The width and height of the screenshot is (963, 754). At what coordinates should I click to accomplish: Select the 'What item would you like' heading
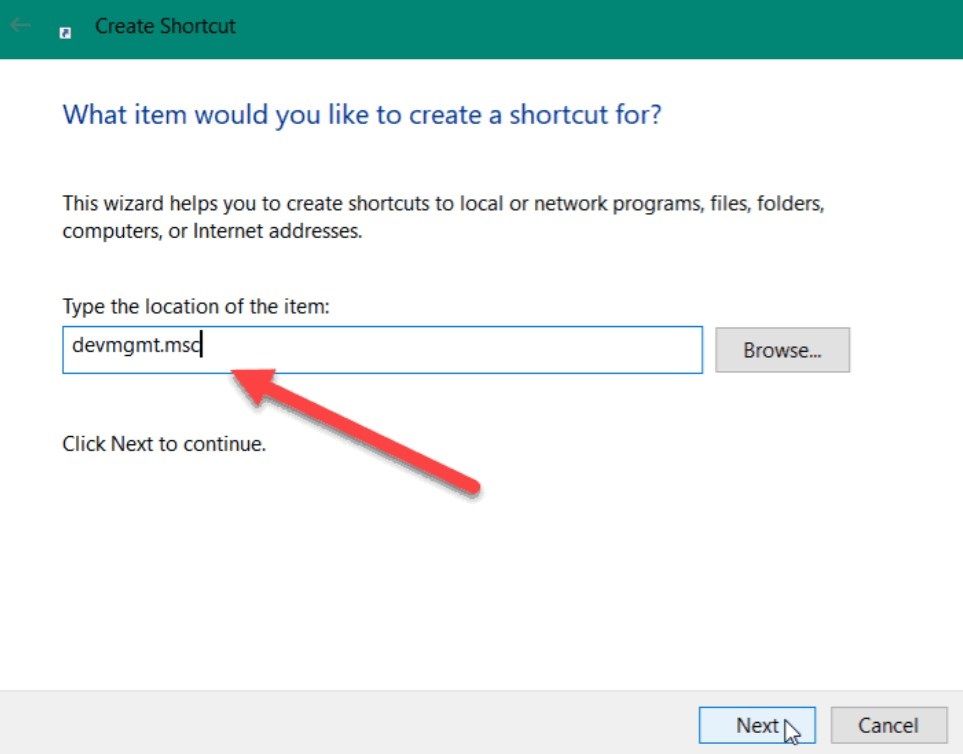tap(362, 115)
